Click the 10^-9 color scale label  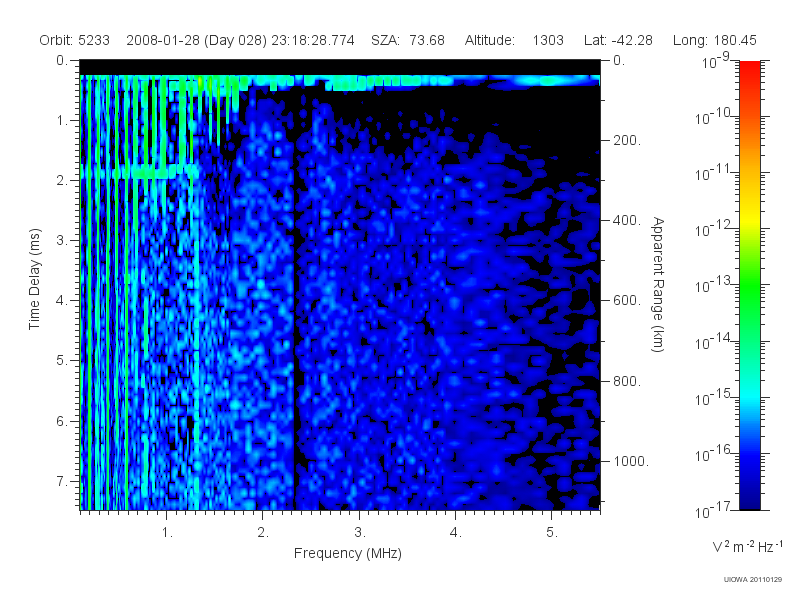click(716, 62)
